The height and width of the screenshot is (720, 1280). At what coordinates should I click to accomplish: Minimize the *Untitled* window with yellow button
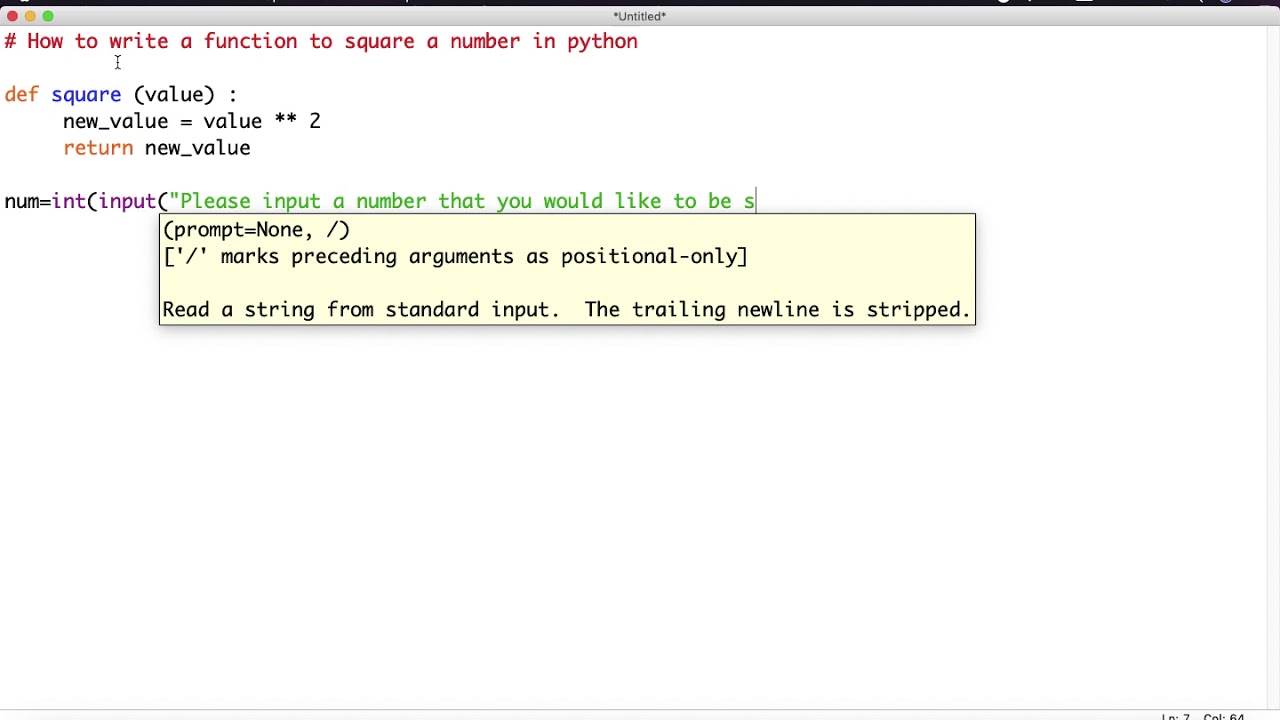coord(30,16)
